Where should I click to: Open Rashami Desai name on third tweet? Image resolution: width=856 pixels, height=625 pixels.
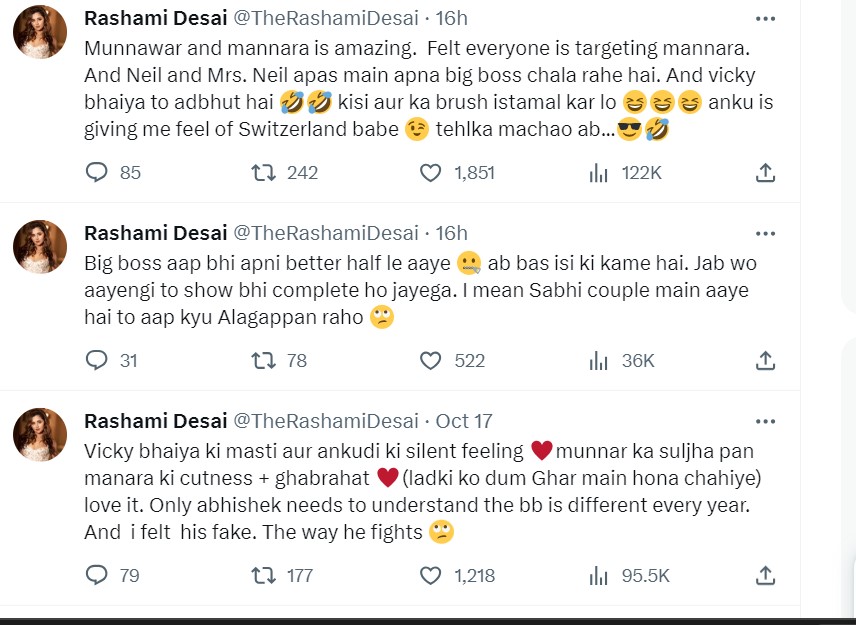[x=154, y=421]
